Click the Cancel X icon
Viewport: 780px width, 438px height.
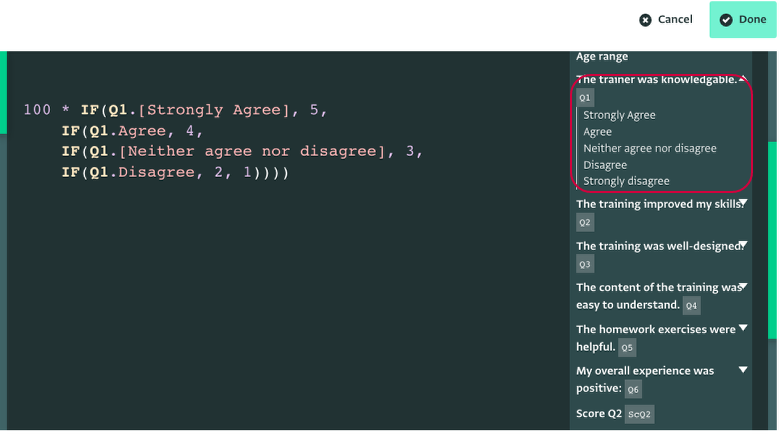(645, 20)
